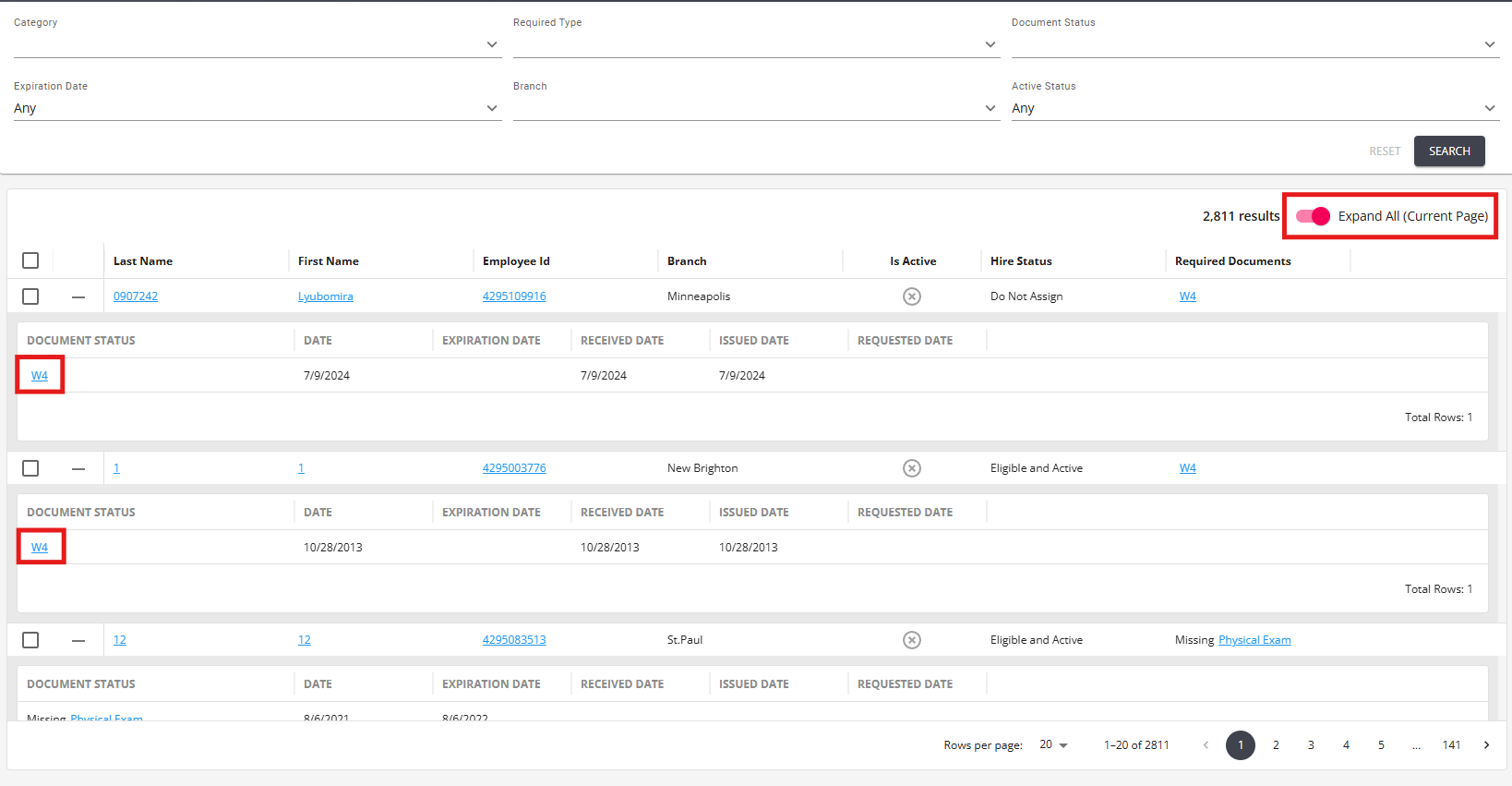Go to page 4
The height and width of the screenshot is (786, 1512).
tap(1346, 745)
